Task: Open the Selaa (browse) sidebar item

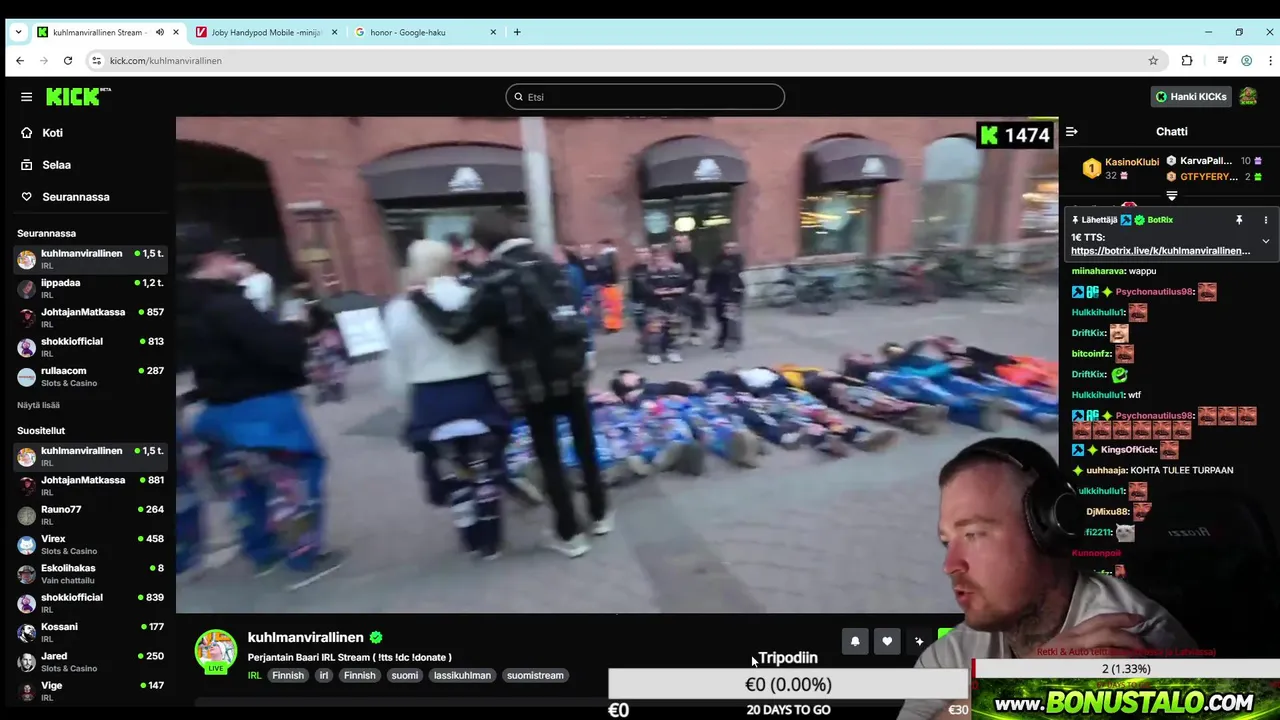Action: [x=56, y=165]
